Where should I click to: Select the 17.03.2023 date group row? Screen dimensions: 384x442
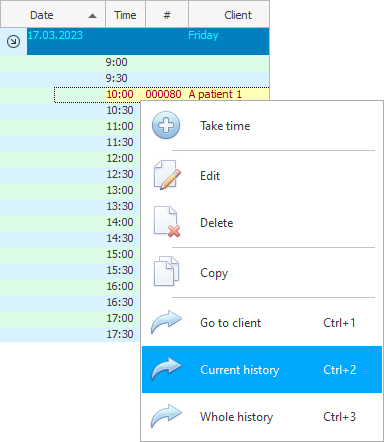coord(148,41)
